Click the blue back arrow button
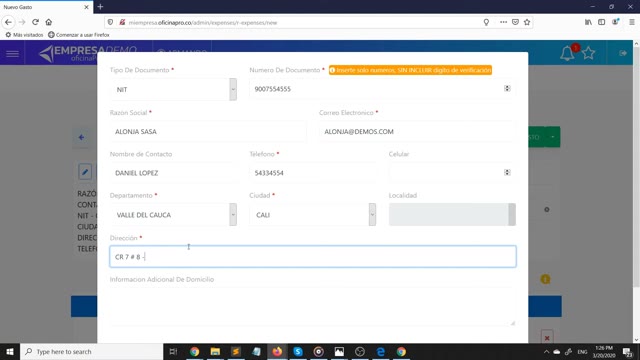 pos(81,137)
